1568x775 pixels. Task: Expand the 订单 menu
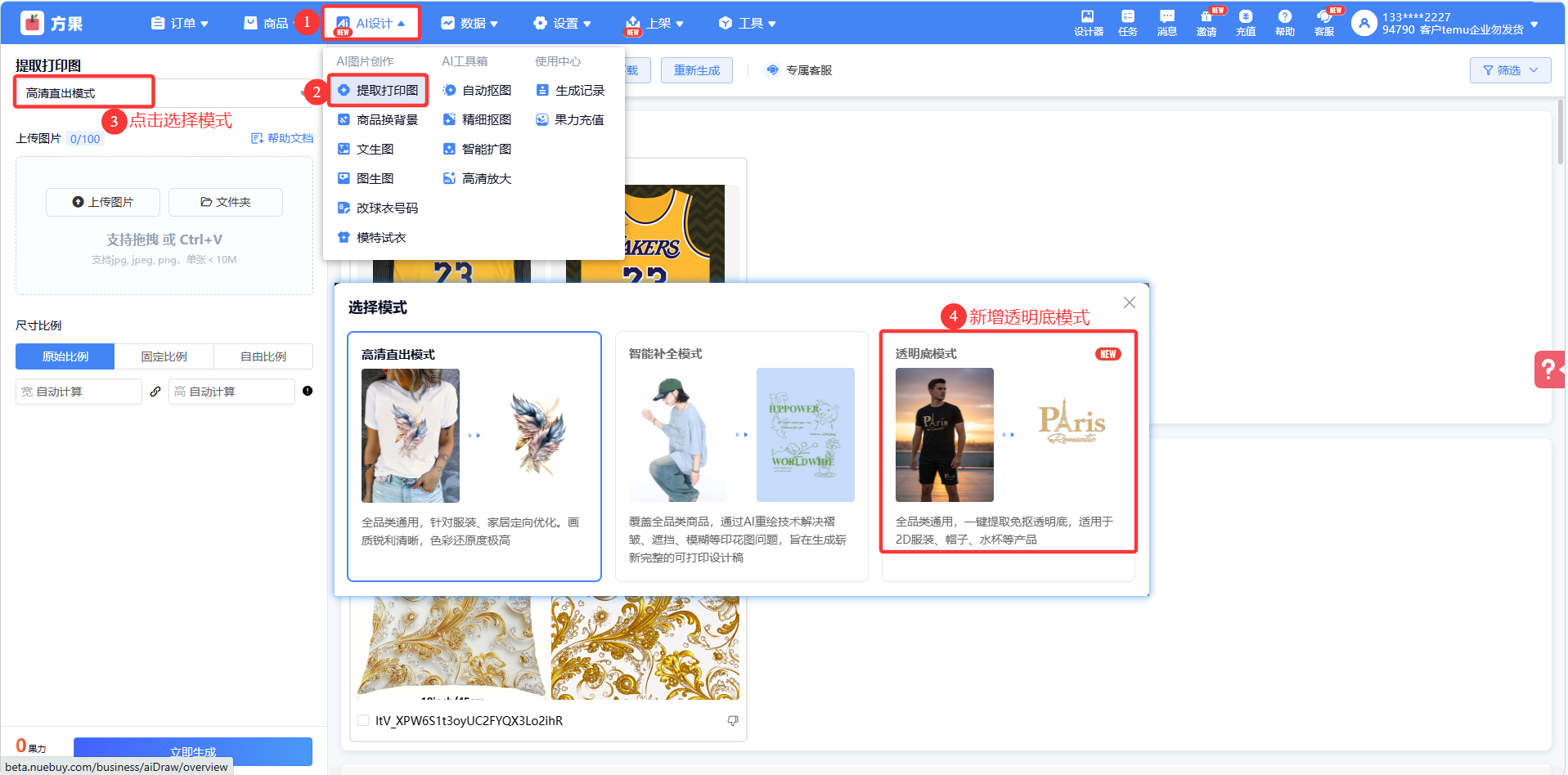pos(180,23)
